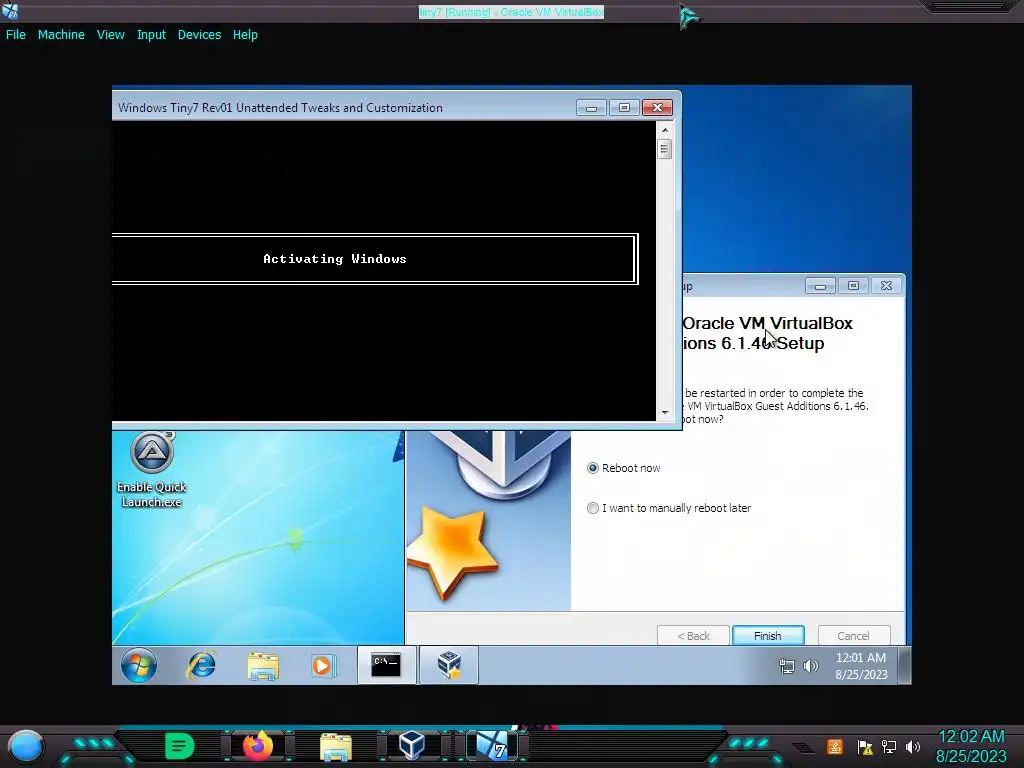Minimize the Tiny7 Unattended Tweaks console window

592,108
